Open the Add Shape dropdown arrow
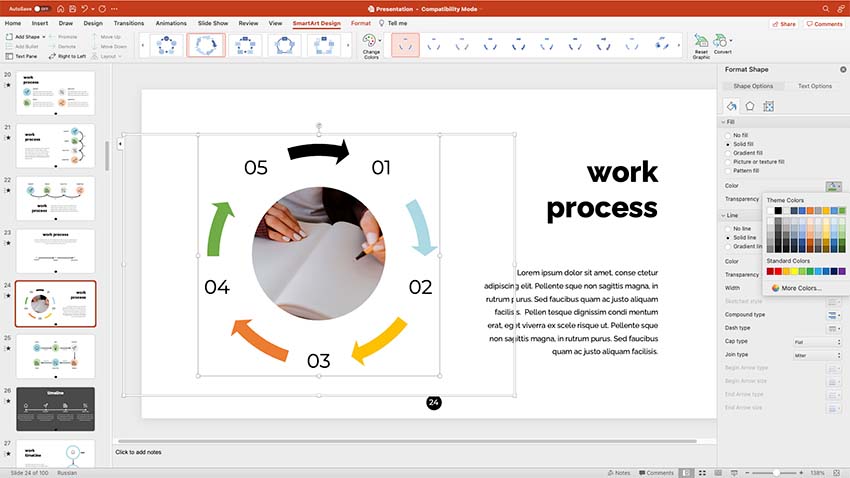This screenshot has width=850, height=478. coord(44,37)
